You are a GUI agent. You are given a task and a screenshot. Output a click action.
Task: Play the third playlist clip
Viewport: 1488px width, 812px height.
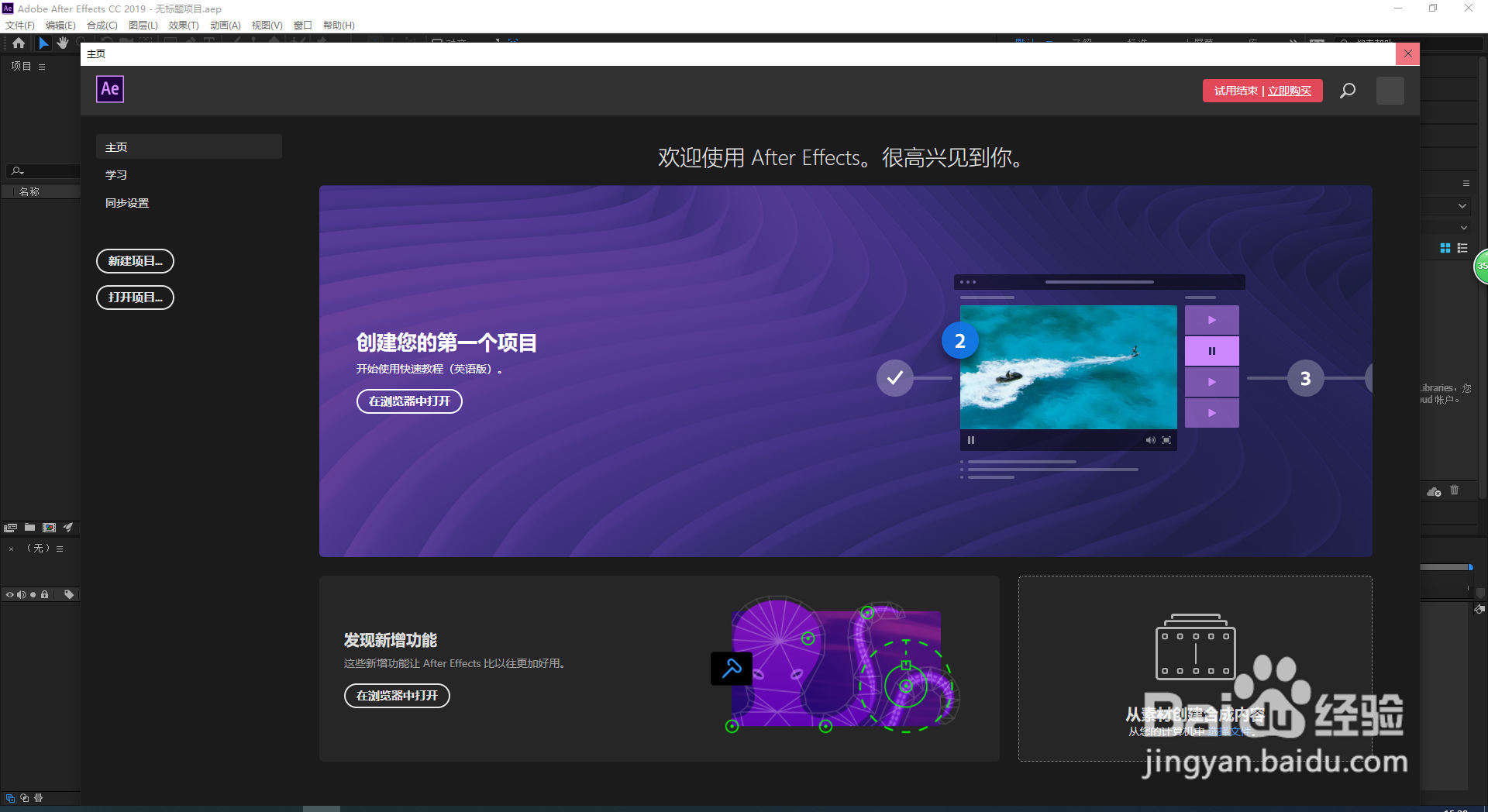click(x=1212, y=382)
